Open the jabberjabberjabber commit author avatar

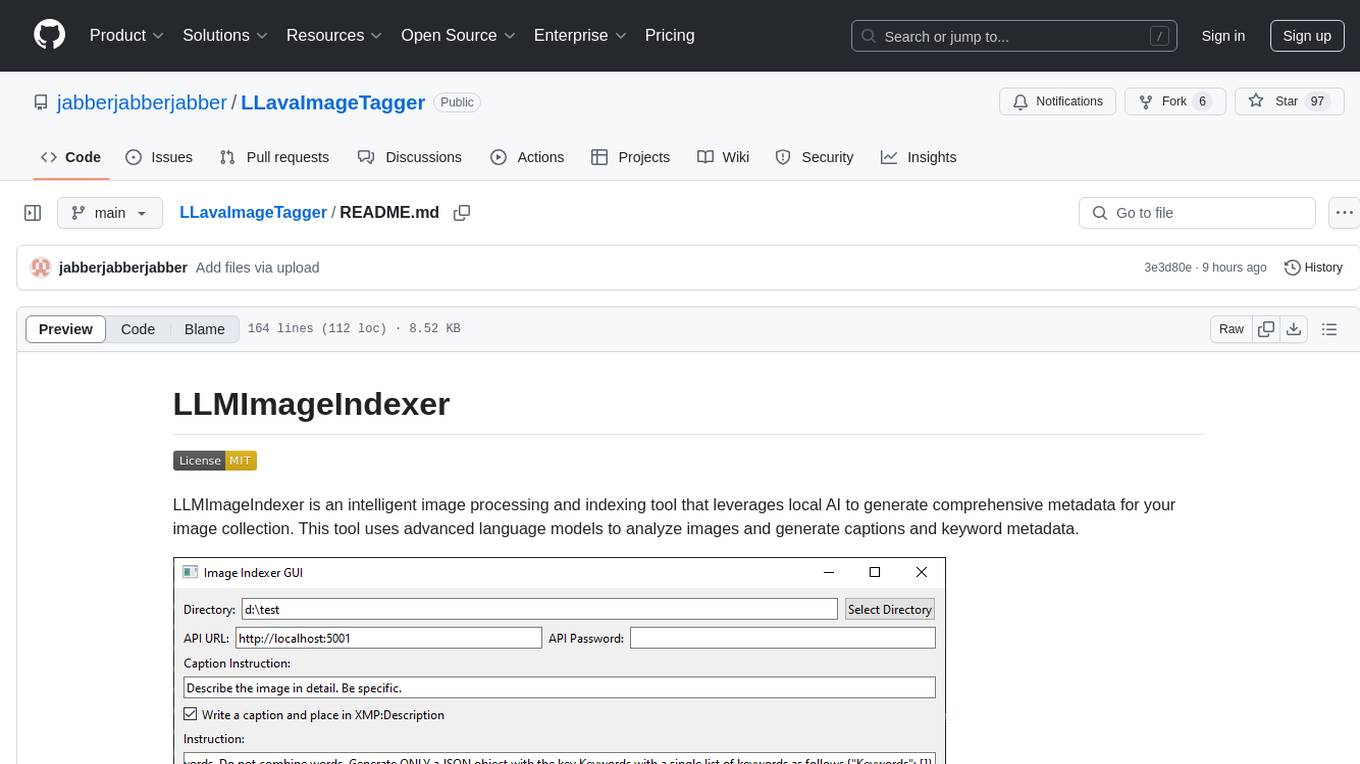click(41, 267)
